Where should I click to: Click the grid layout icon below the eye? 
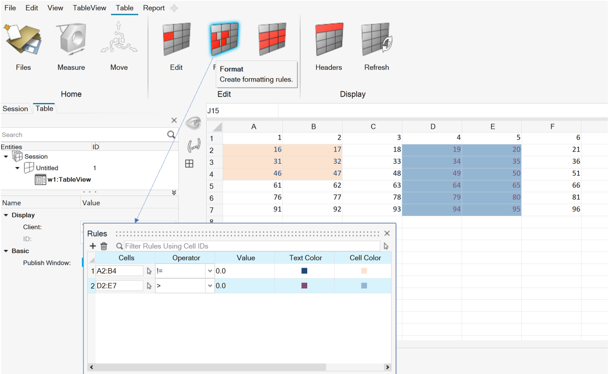189,164
